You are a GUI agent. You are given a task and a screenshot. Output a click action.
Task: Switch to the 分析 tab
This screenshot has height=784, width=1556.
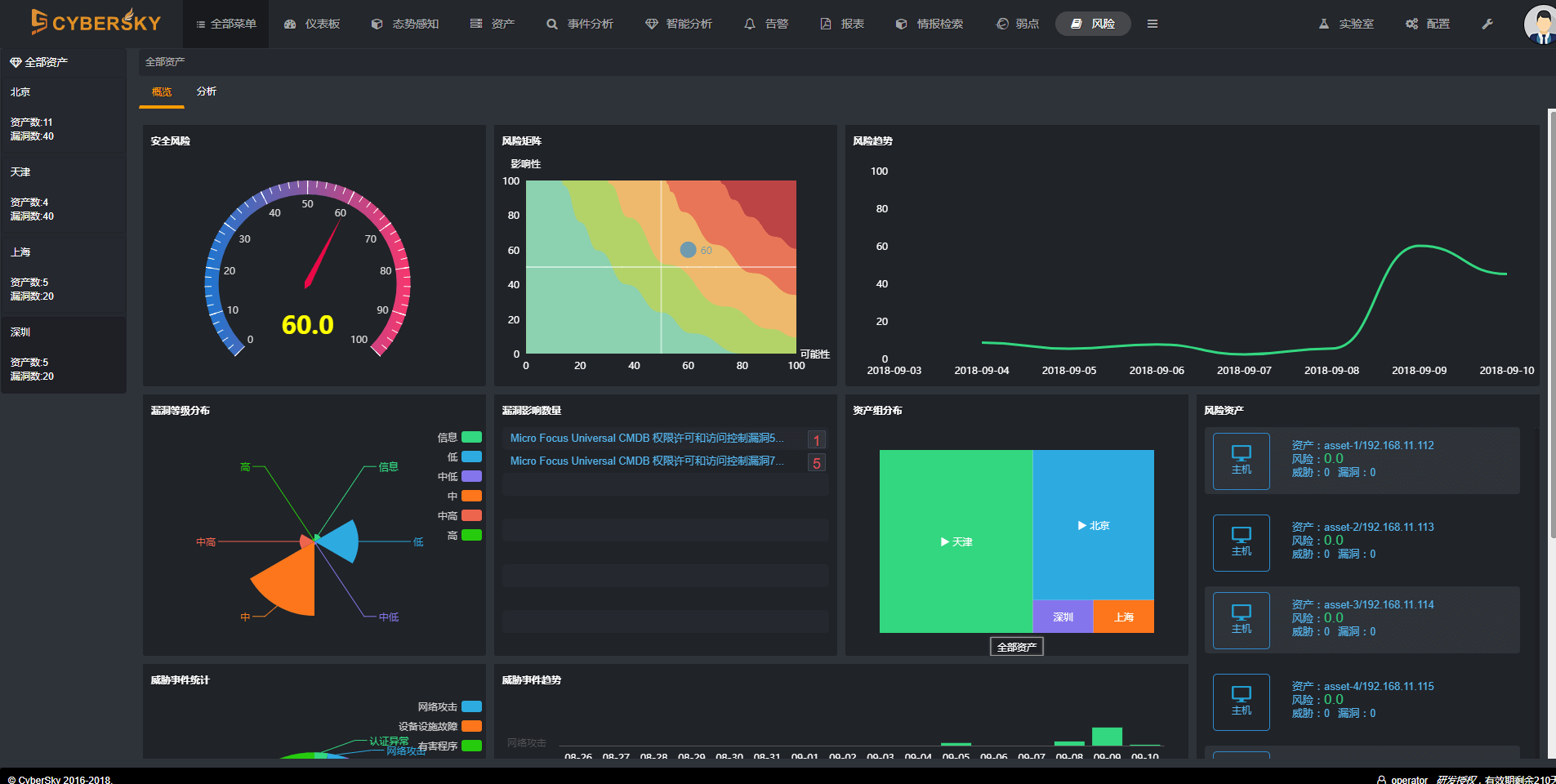click(x=207, y=91)
